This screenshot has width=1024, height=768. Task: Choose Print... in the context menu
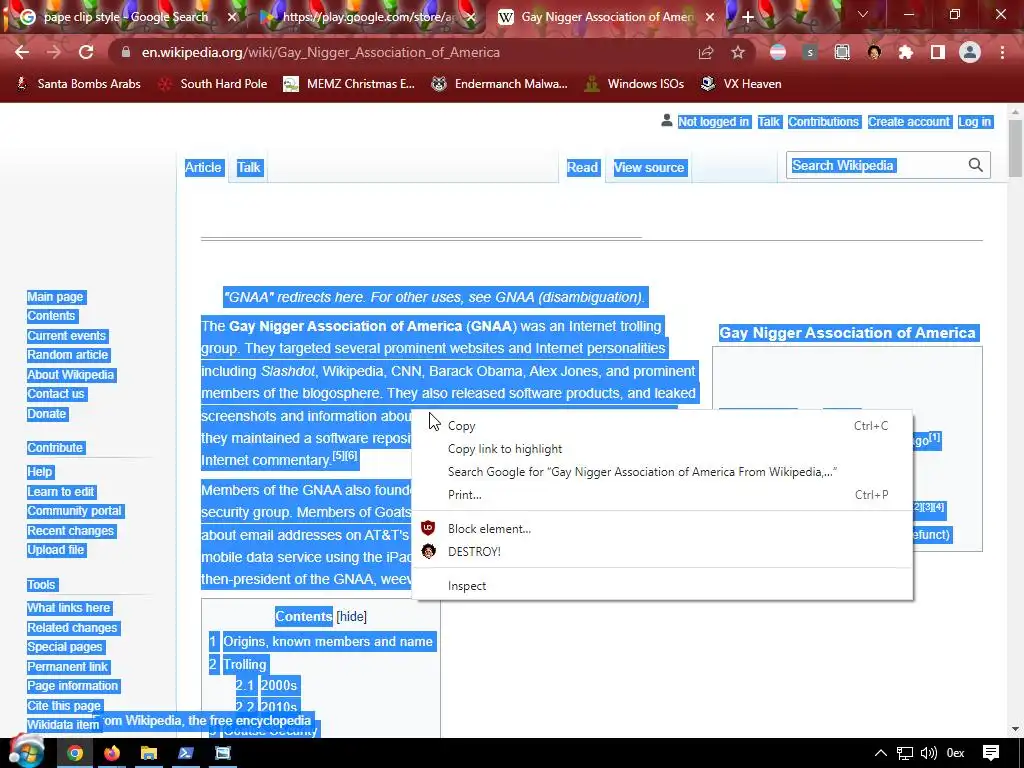point(662,494)
